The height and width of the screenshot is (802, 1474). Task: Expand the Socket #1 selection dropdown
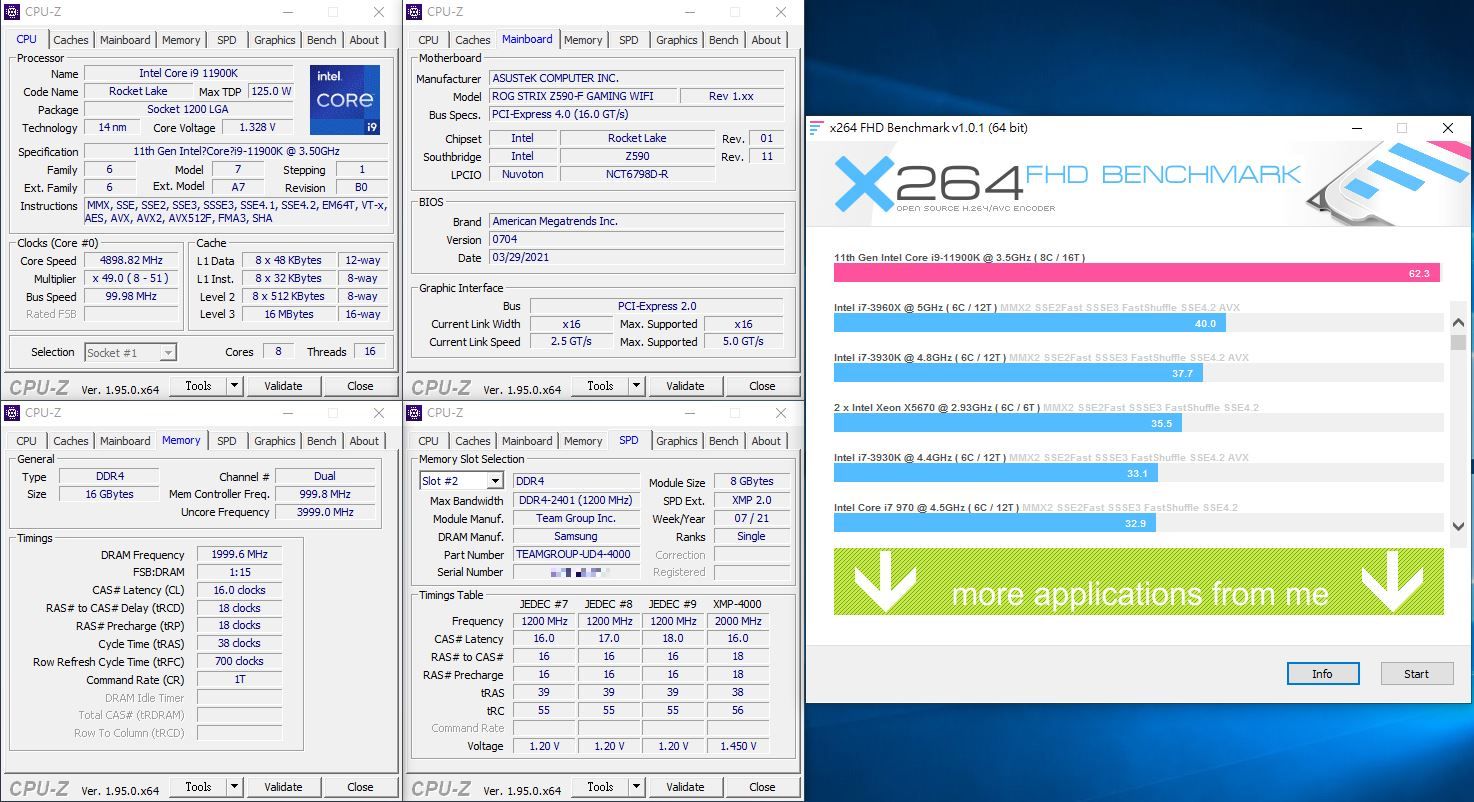pyautogui.click(x=168, y=352)
